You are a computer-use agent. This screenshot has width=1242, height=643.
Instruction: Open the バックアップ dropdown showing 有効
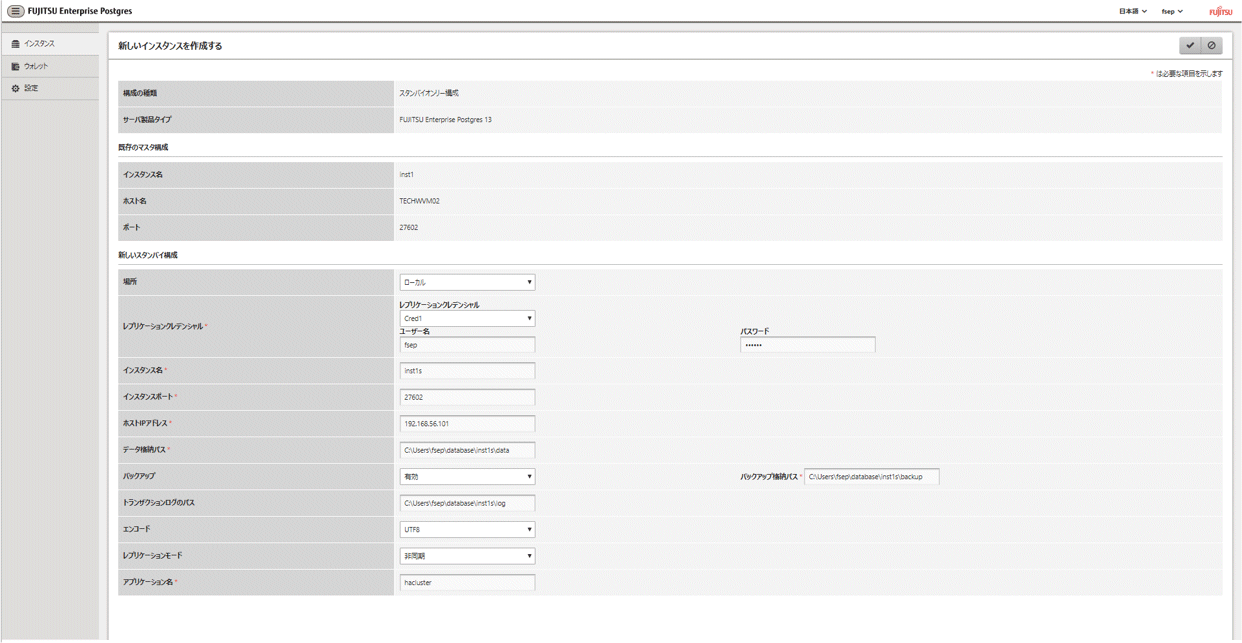467,477
